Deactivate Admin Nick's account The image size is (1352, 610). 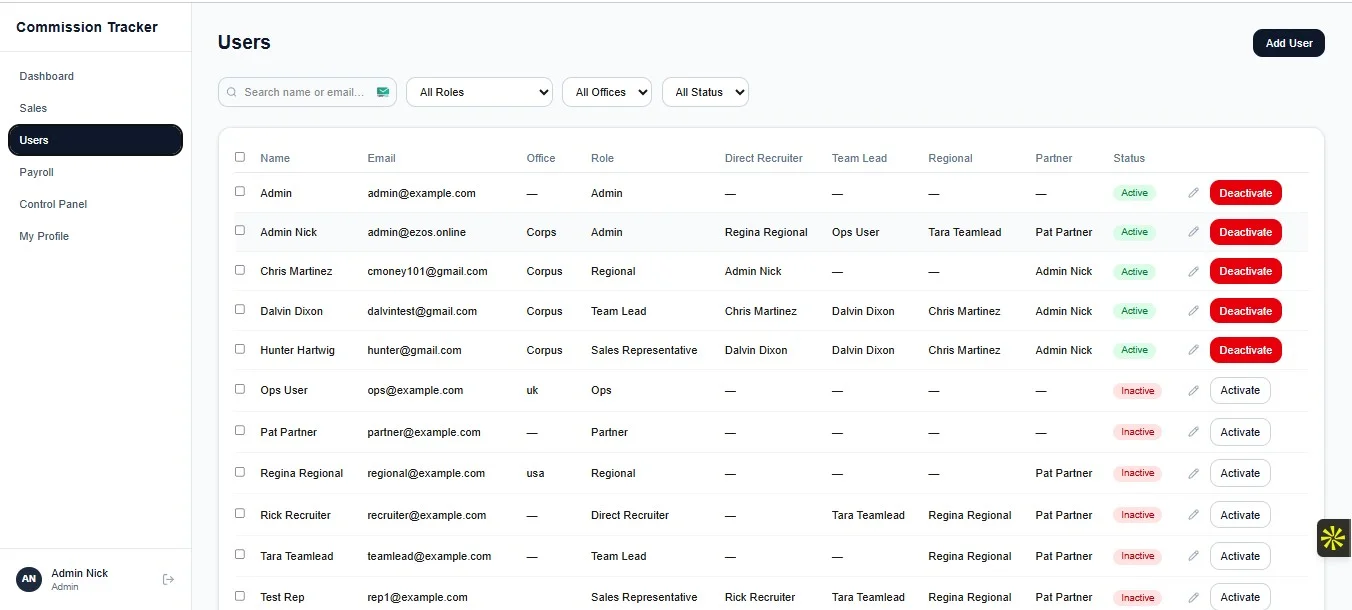pos(1245,232)
